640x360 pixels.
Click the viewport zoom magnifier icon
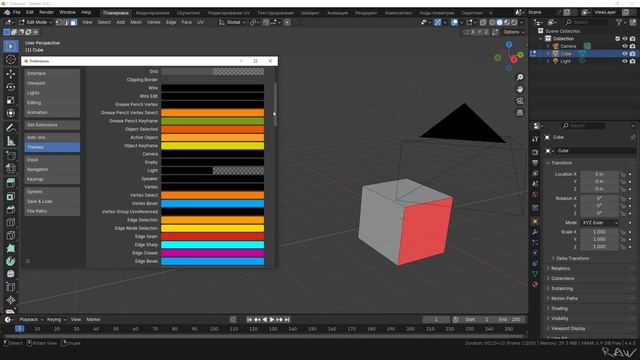tap(520, 77)
